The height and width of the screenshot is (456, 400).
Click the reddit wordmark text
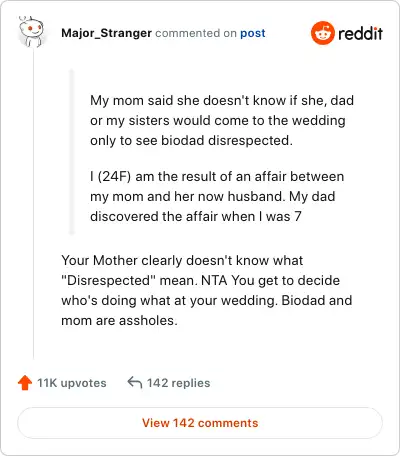click(360, 33)
